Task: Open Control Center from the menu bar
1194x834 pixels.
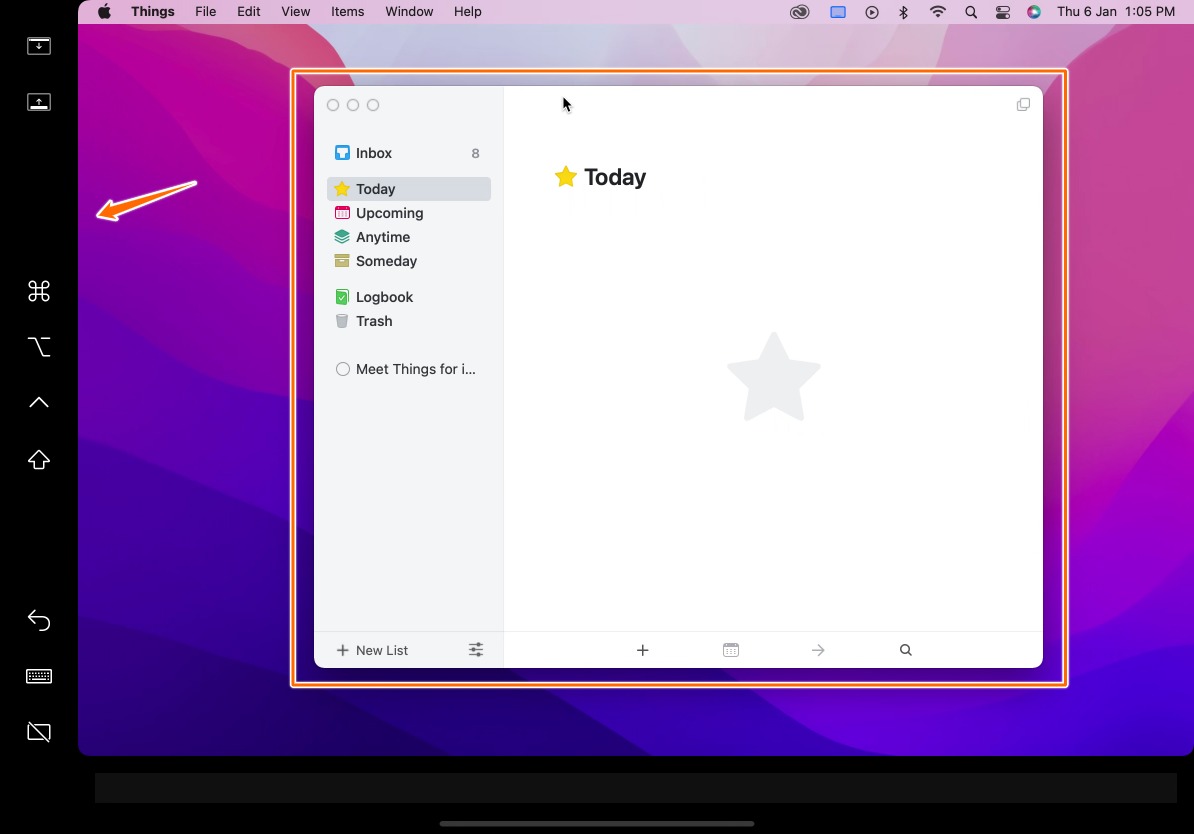Action: (x=1002, y=11)
